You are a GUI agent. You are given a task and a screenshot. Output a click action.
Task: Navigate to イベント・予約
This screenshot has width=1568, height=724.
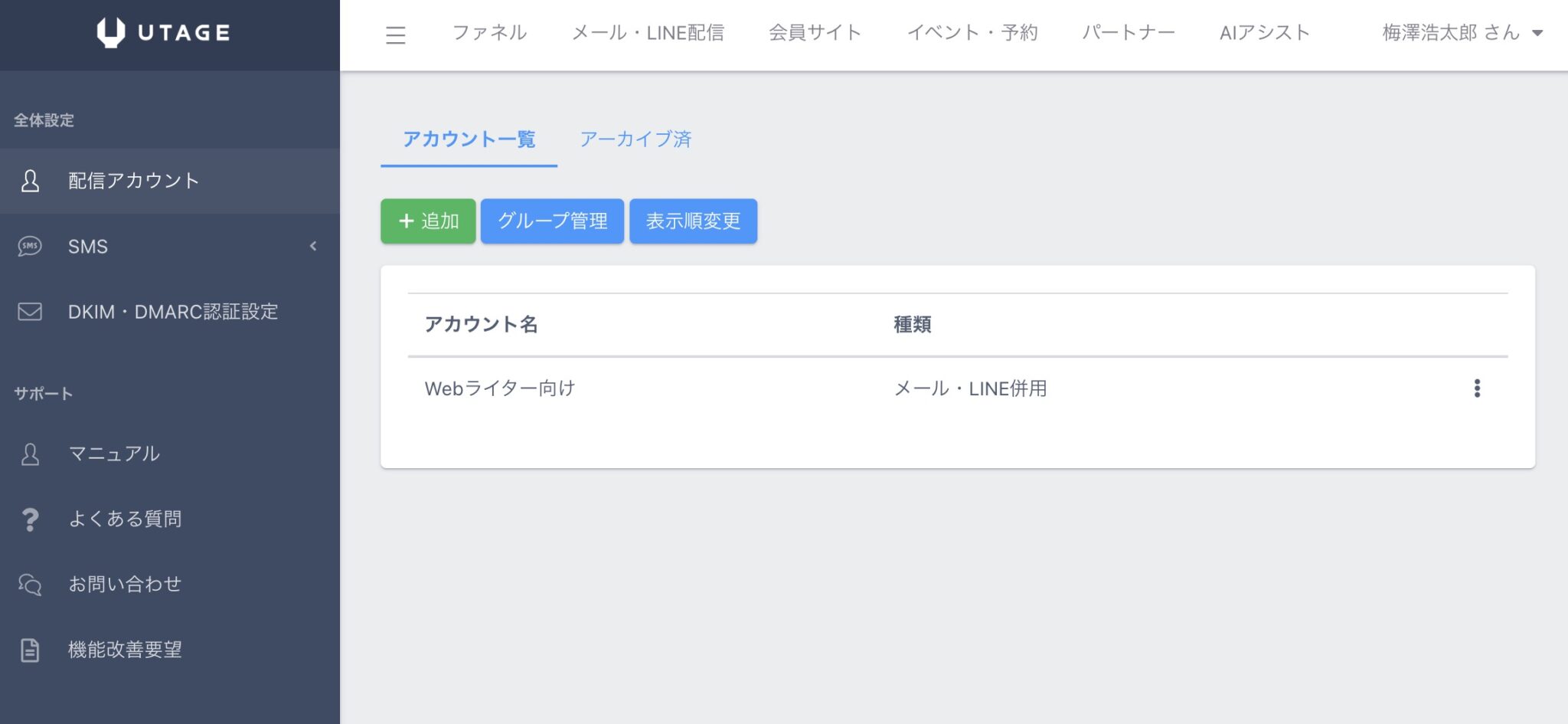(973, 33)
